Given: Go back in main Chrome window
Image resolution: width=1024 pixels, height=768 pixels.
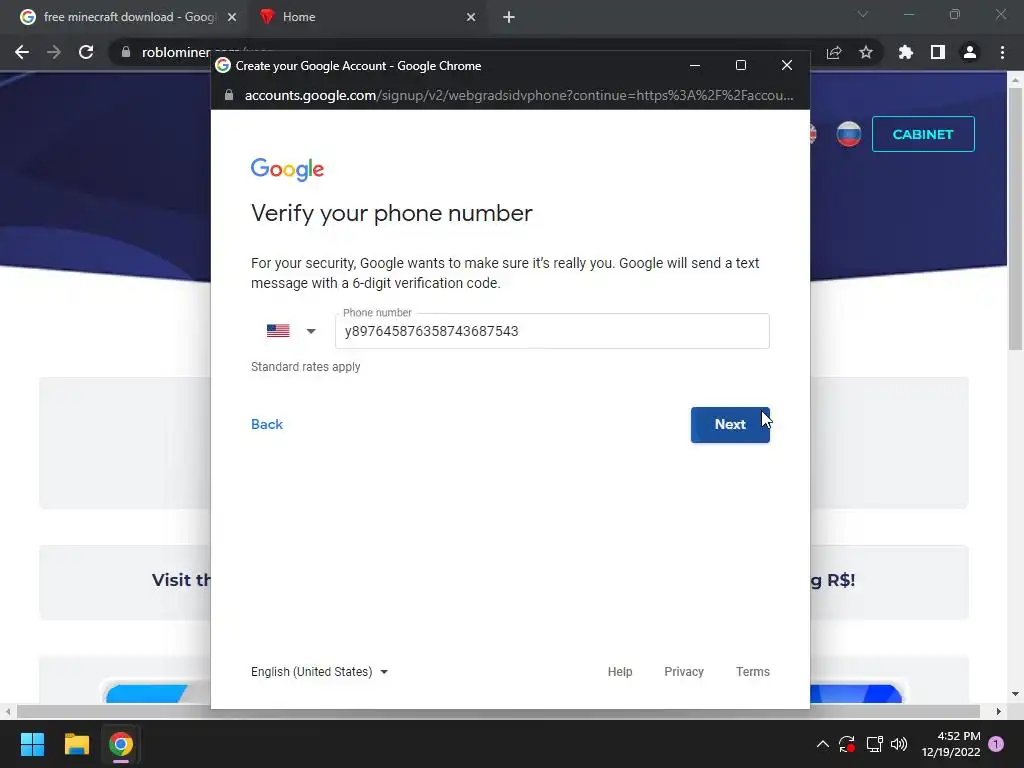Looking at the screenshot, I should point(22,52).
